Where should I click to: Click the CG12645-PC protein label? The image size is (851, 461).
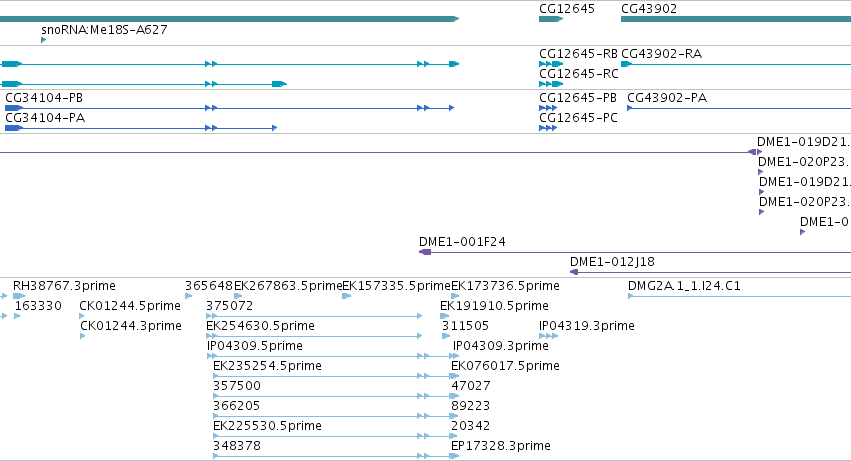pos(578,118)
